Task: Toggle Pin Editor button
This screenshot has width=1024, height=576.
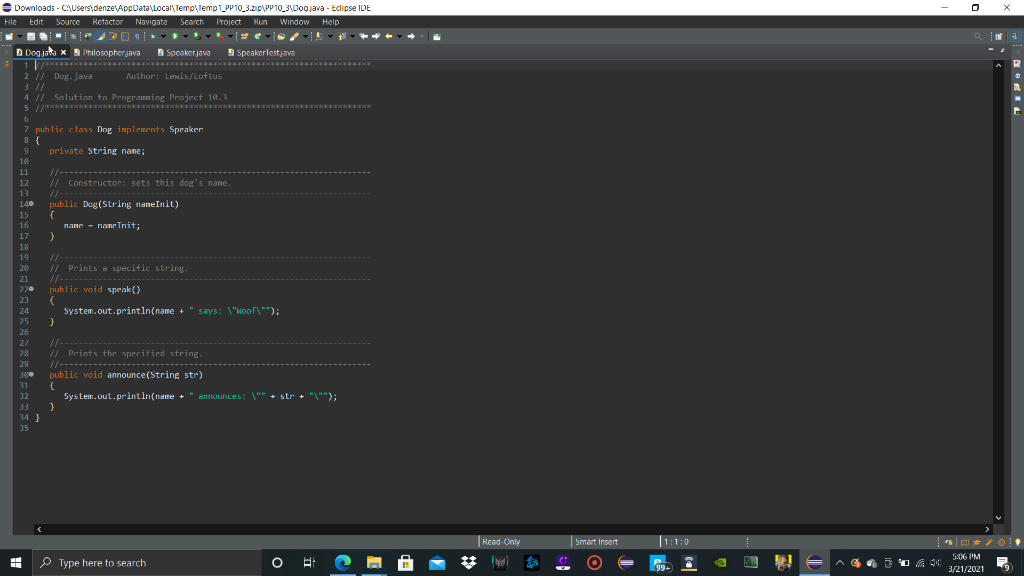Action: [436, 37]
